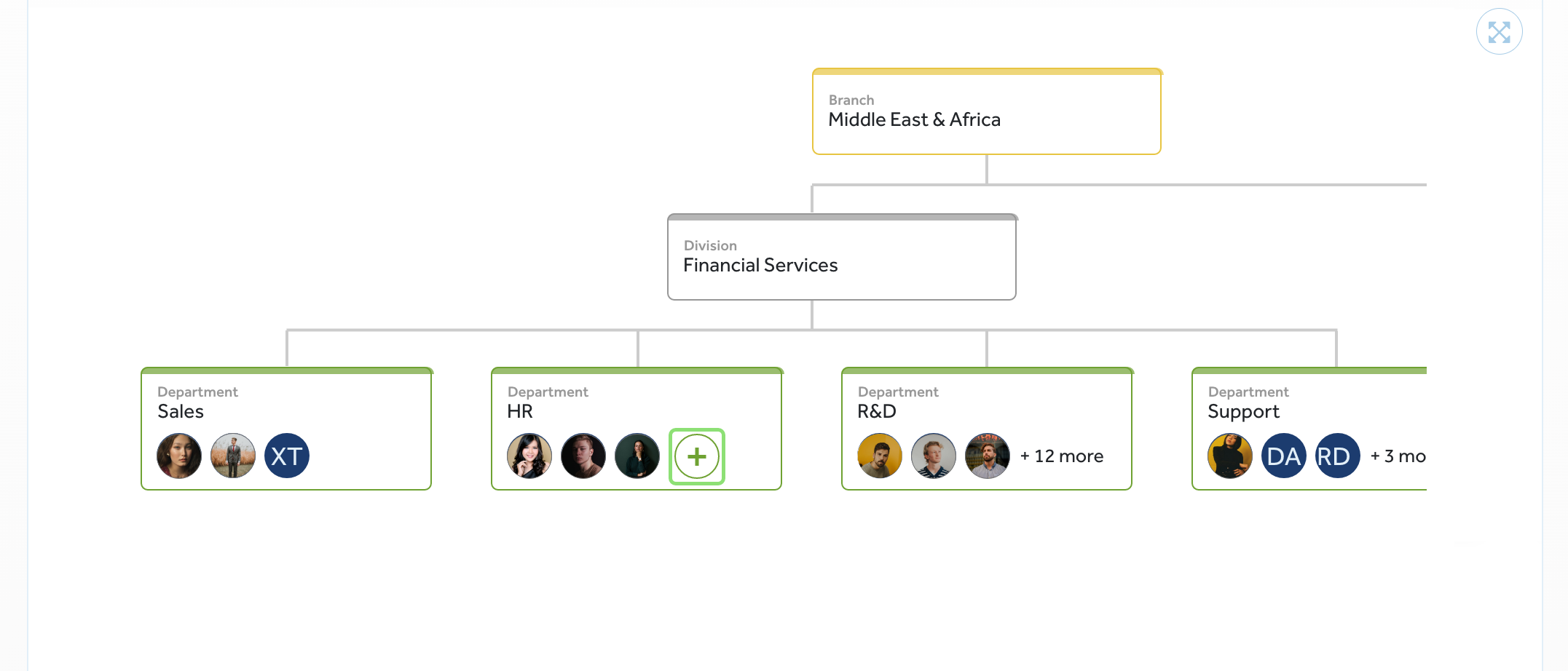Image resolution: width=1568 pixels, height=671 pixels.
Task: Add a member to HR department
Action: click(697, 456)
